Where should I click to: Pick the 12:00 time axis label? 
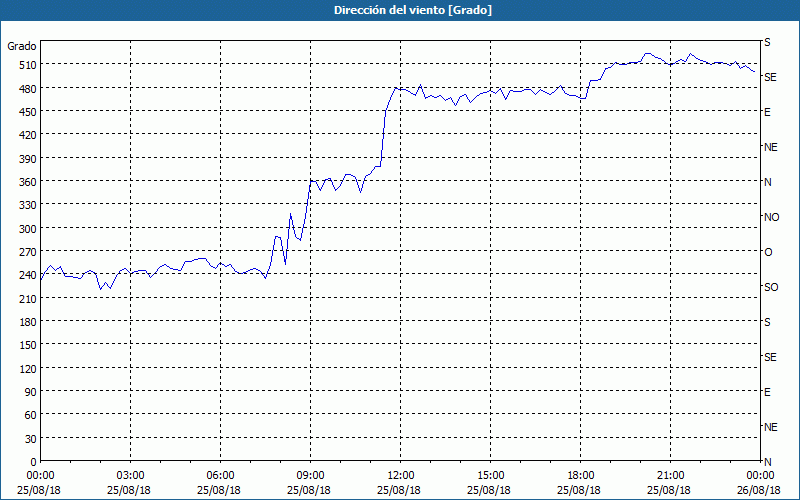(x=401, y=476)
